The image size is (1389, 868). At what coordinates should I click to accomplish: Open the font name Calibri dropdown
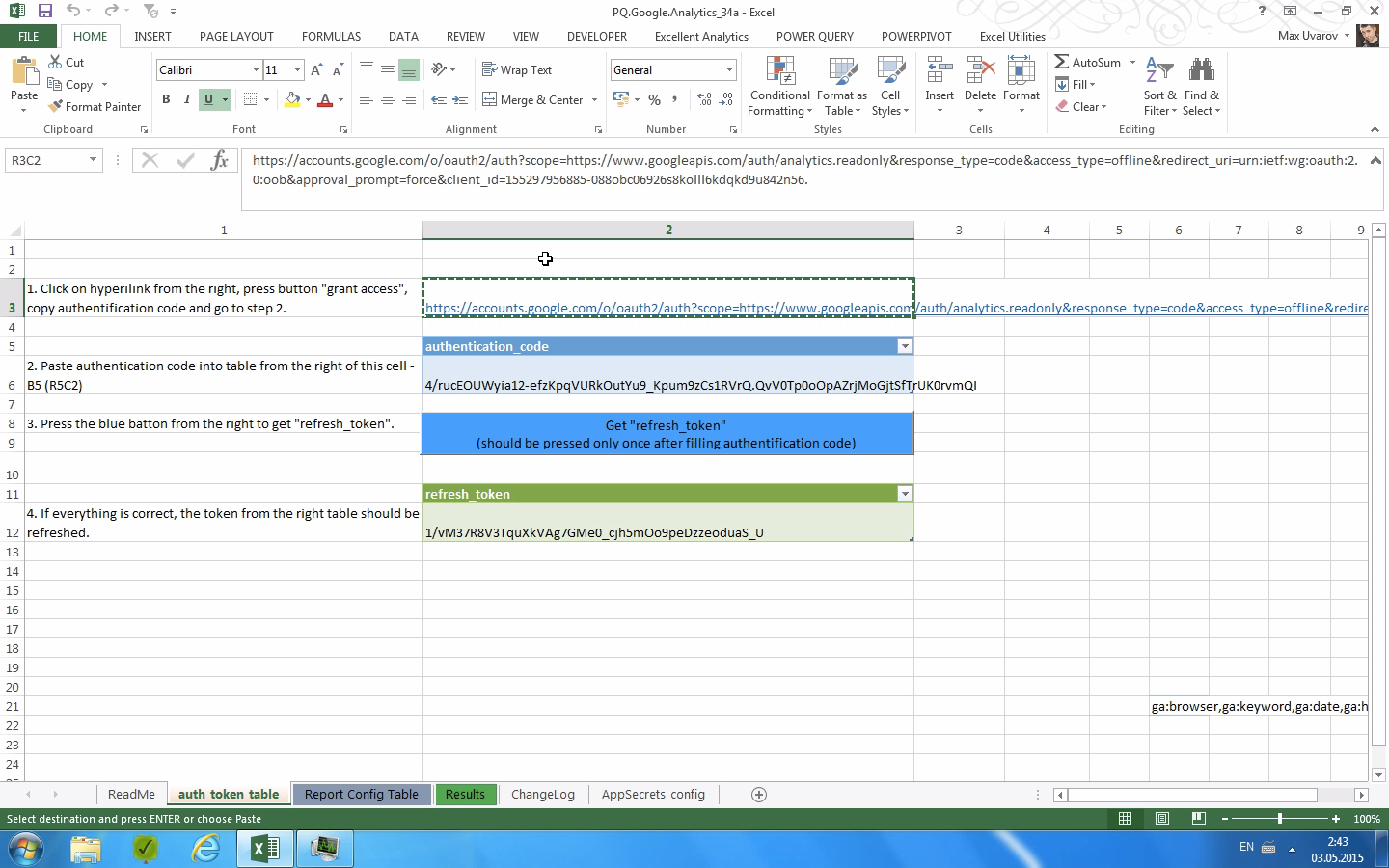tap(256, 70)
